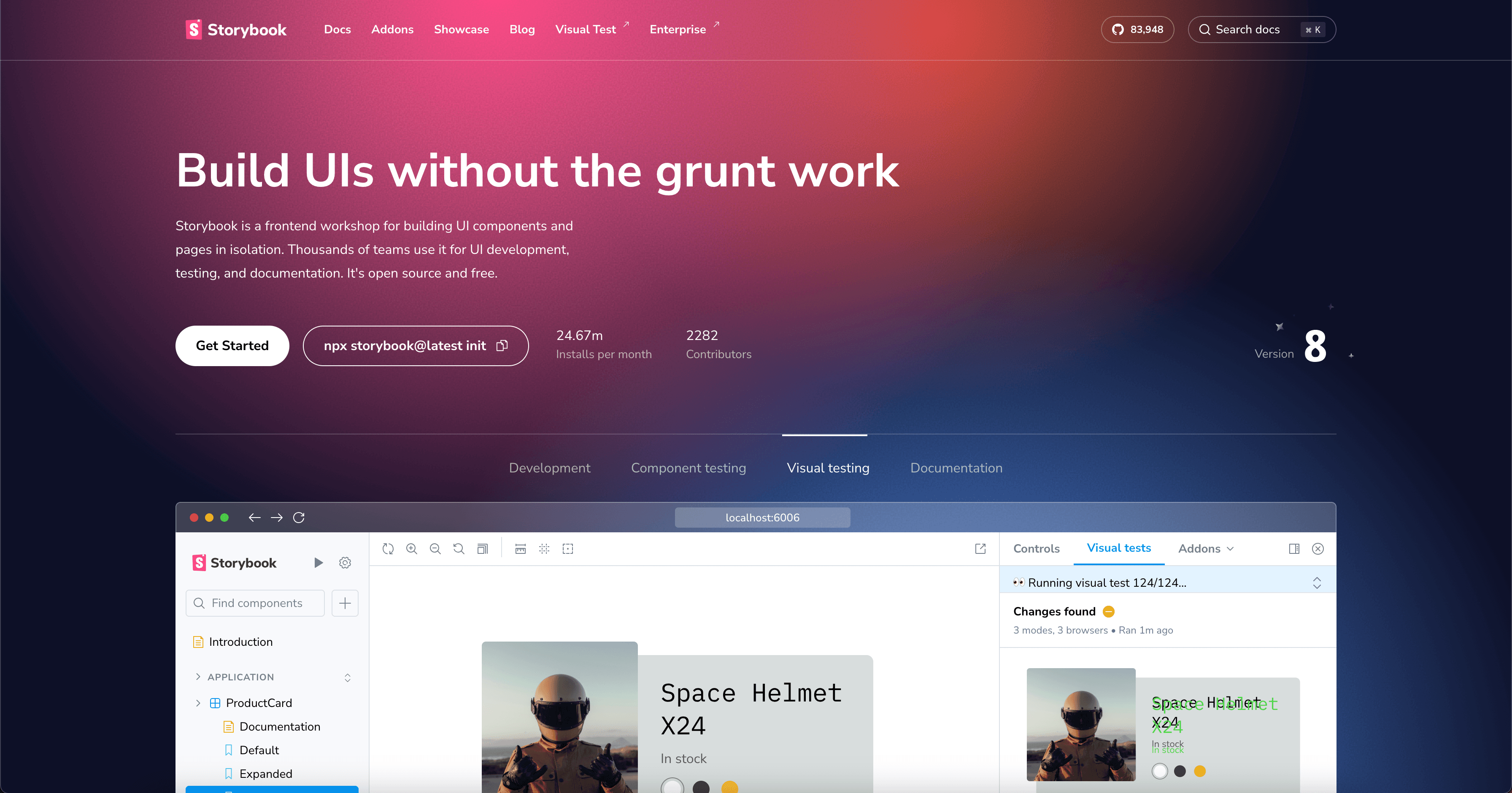
Task: Click the 24.67m Installs per month stat
Action: click(603, 345)
